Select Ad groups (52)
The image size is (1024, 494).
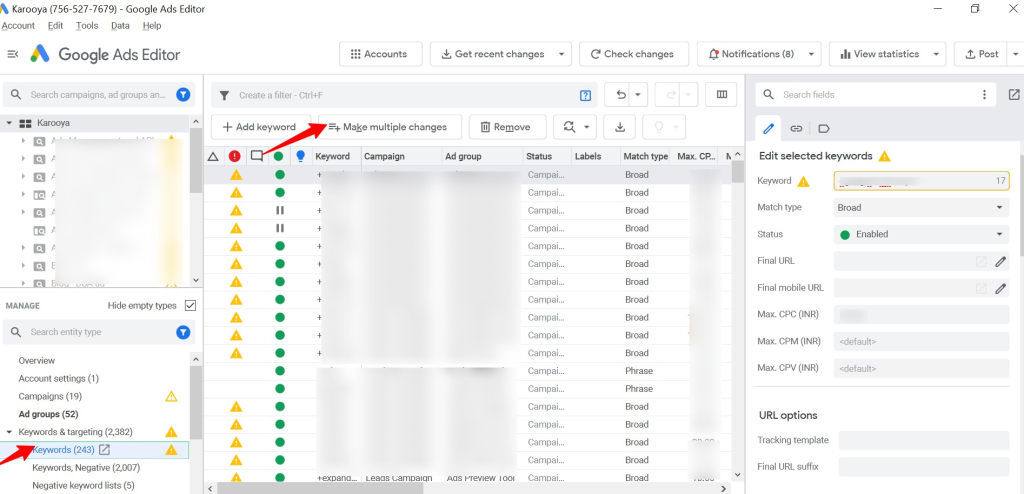click(x=48, y=414)
